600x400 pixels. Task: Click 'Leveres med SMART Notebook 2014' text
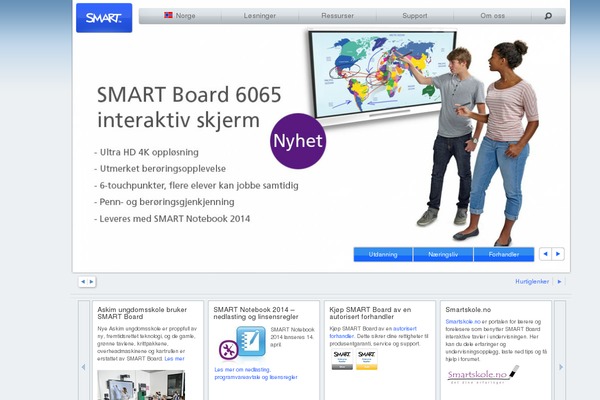(174, 219)
